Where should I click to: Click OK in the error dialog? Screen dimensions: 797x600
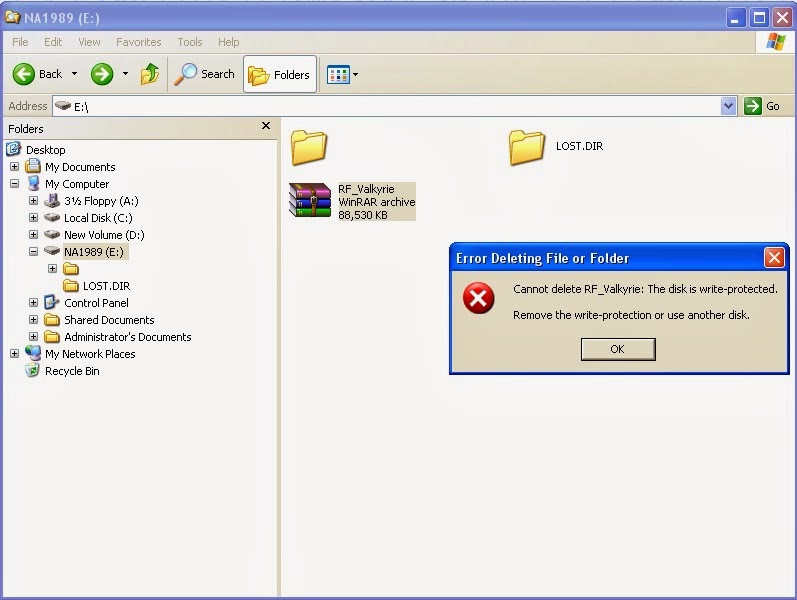[618, 349]
